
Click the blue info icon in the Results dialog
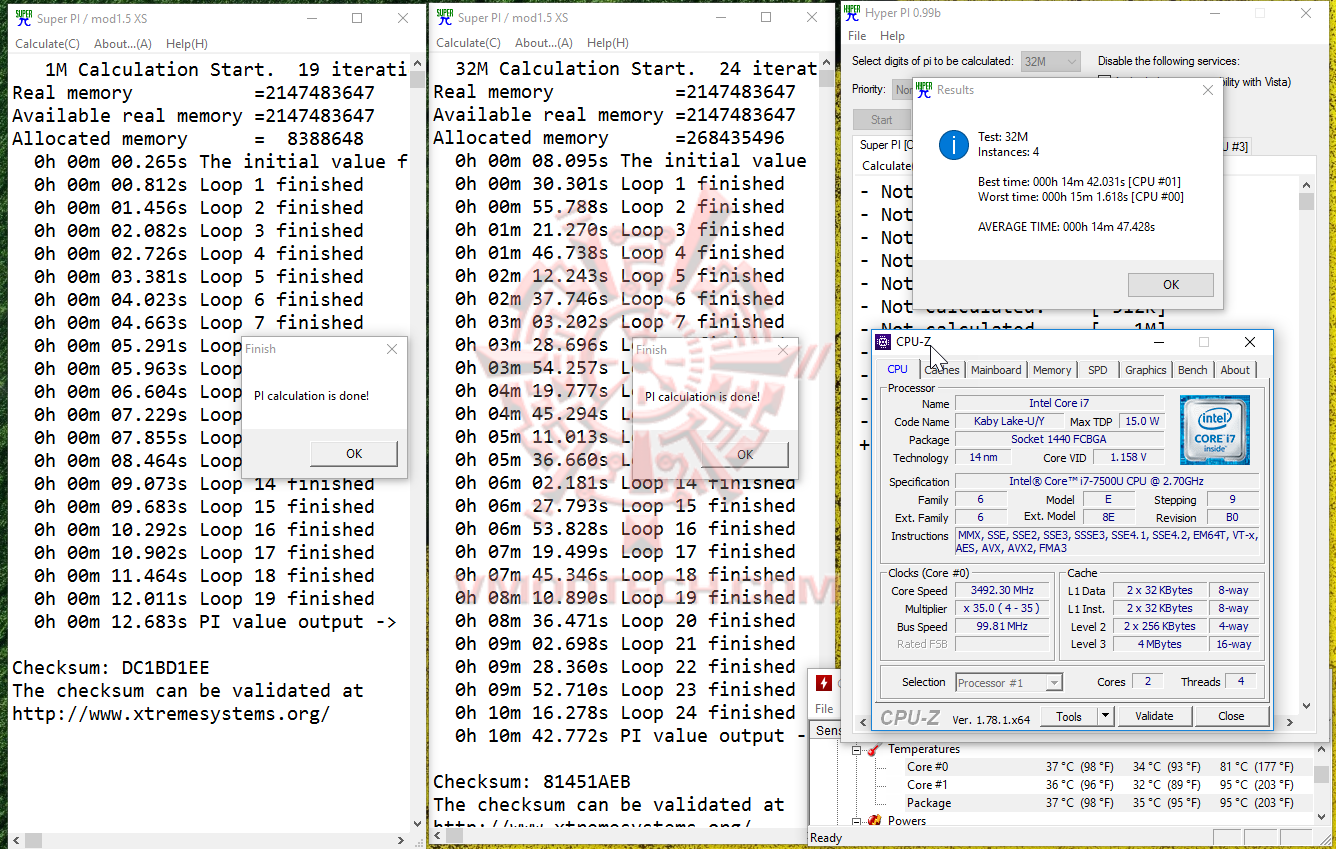[953, 145]
